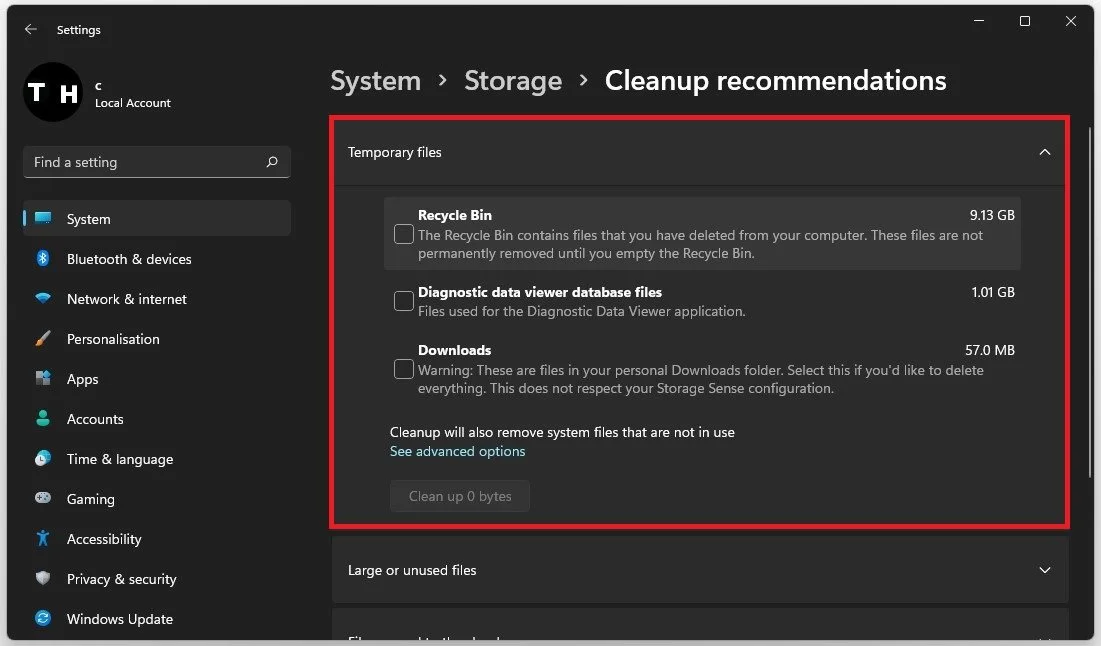Viewport: 1101px width, 646px height.
Task: Expand the Large or unused files chevron
Action: click(x=1045, y=570)
